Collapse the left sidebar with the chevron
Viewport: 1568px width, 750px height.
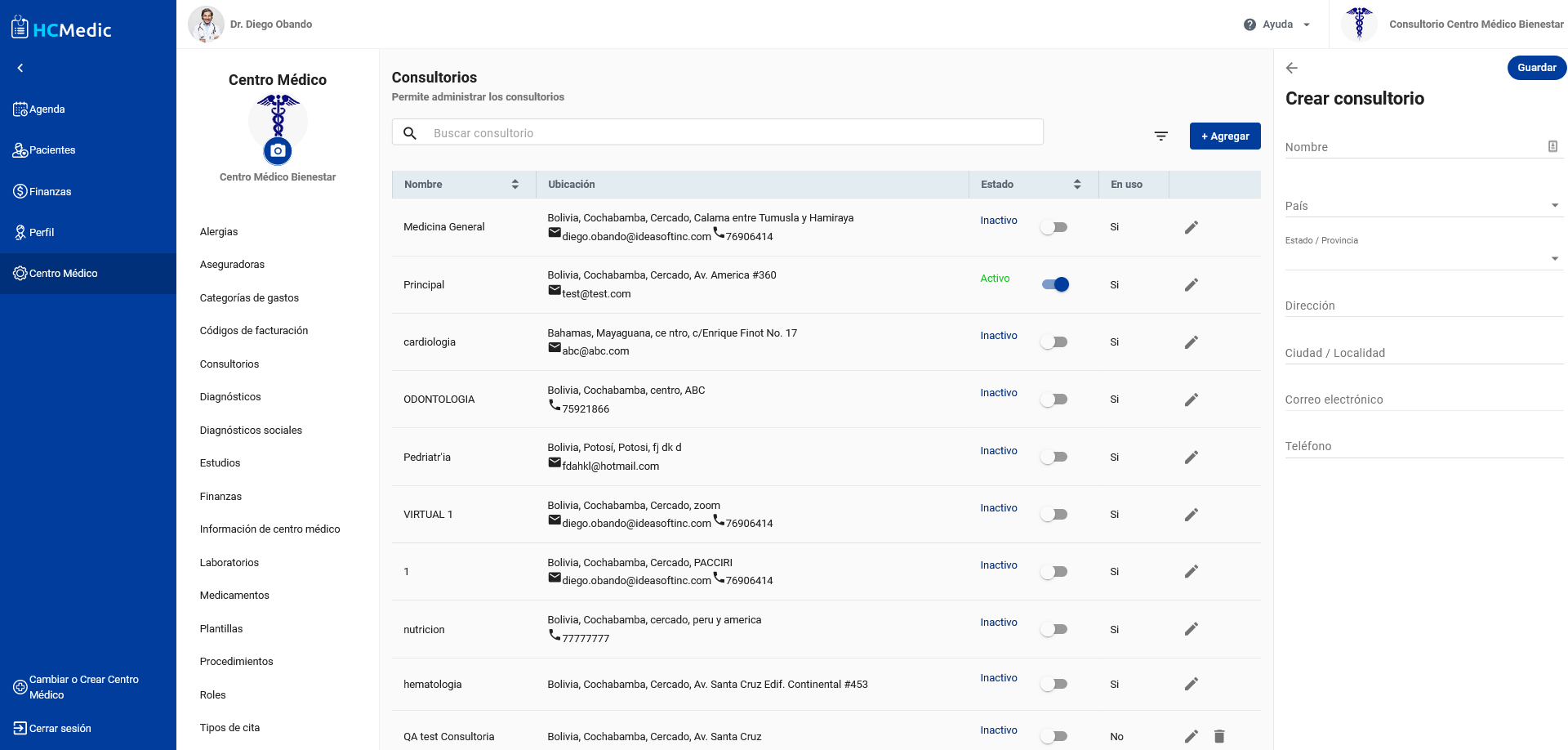pyautogui.click(x=20, y=68)
